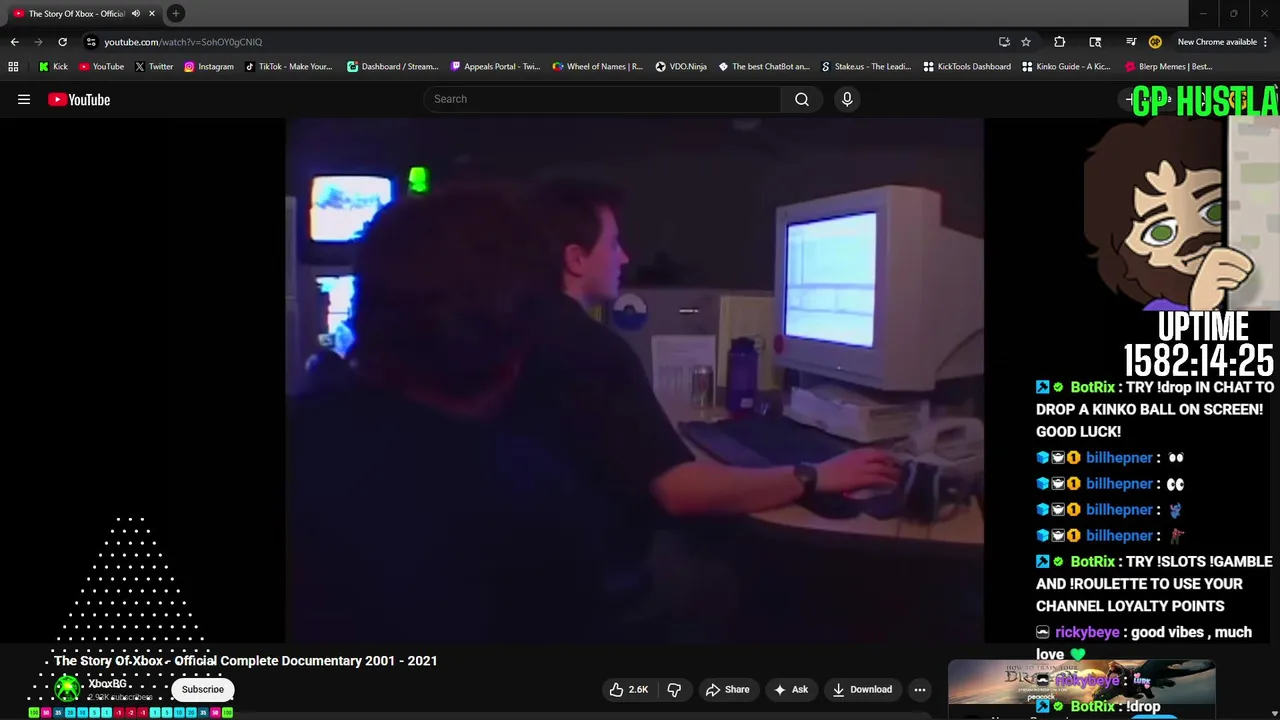The height and width of the screenshot is (720, 1280).
Task: Open Blerp Memes bookmark
Action: (x=1169, y=67)
